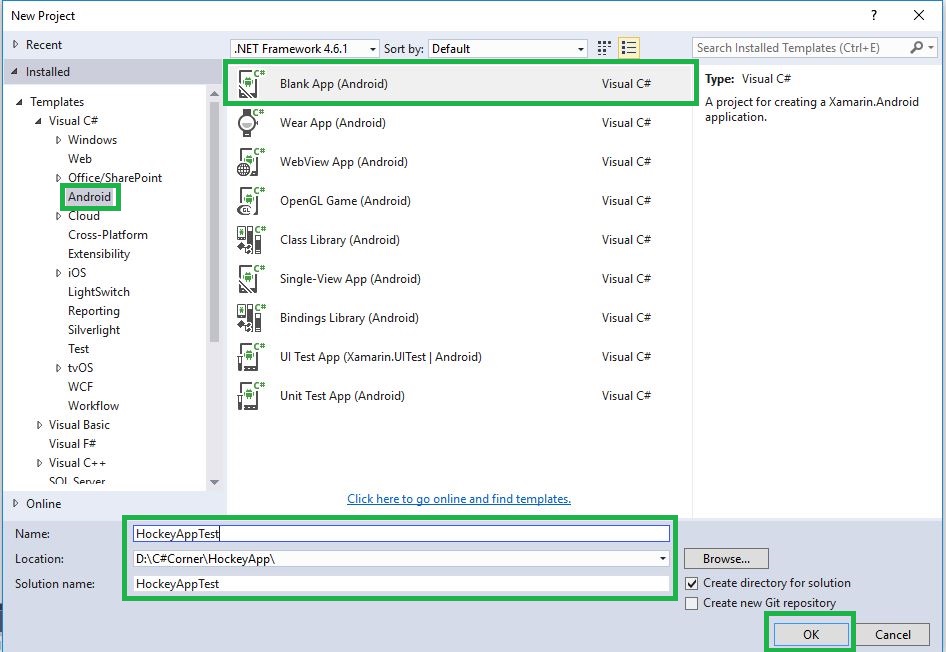Click the Cancel button
This screenshot has width=946, height=652.
(x=893, y=634)
